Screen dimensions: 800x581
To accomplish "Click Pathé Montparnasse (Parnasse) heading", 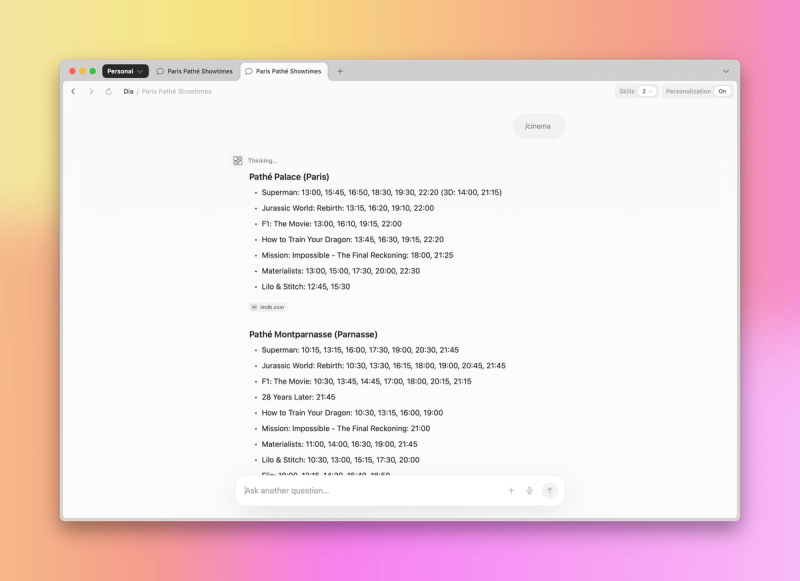I will 313,334.
